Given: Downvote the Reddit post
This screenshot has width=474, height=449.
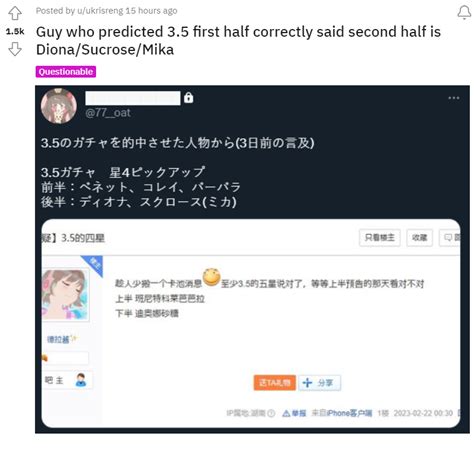Looking at the screenshot, I should 15,49.
